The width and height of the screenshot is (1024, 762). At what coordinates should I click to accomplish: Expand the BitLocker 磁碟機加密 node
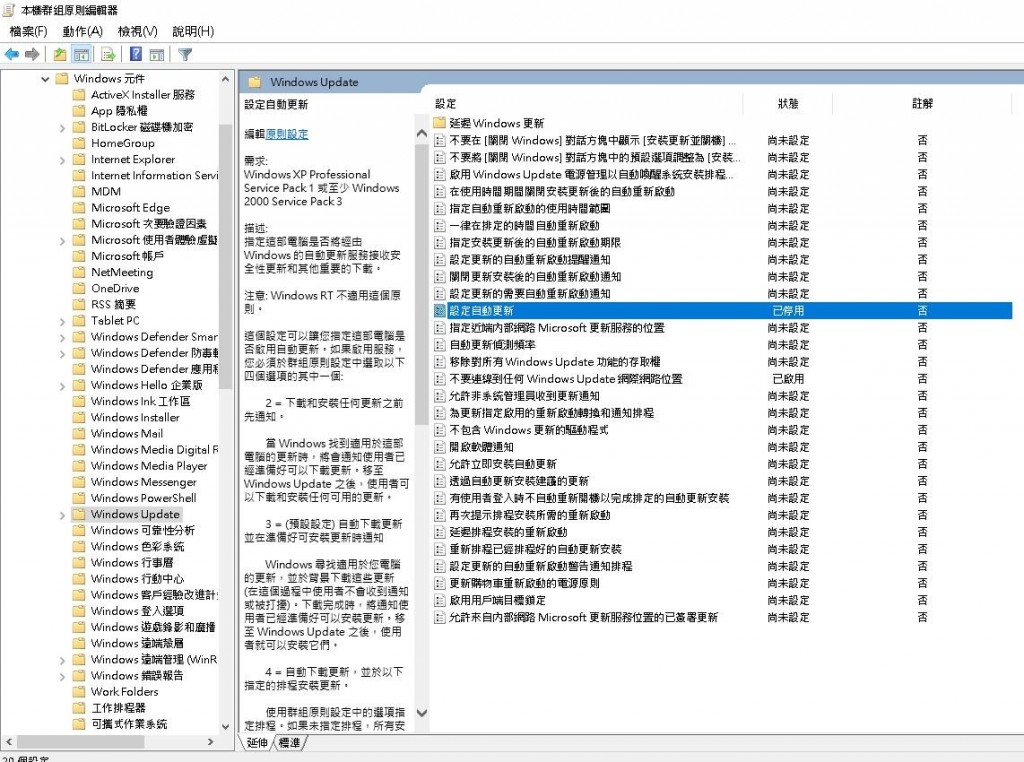coord(63,128)
